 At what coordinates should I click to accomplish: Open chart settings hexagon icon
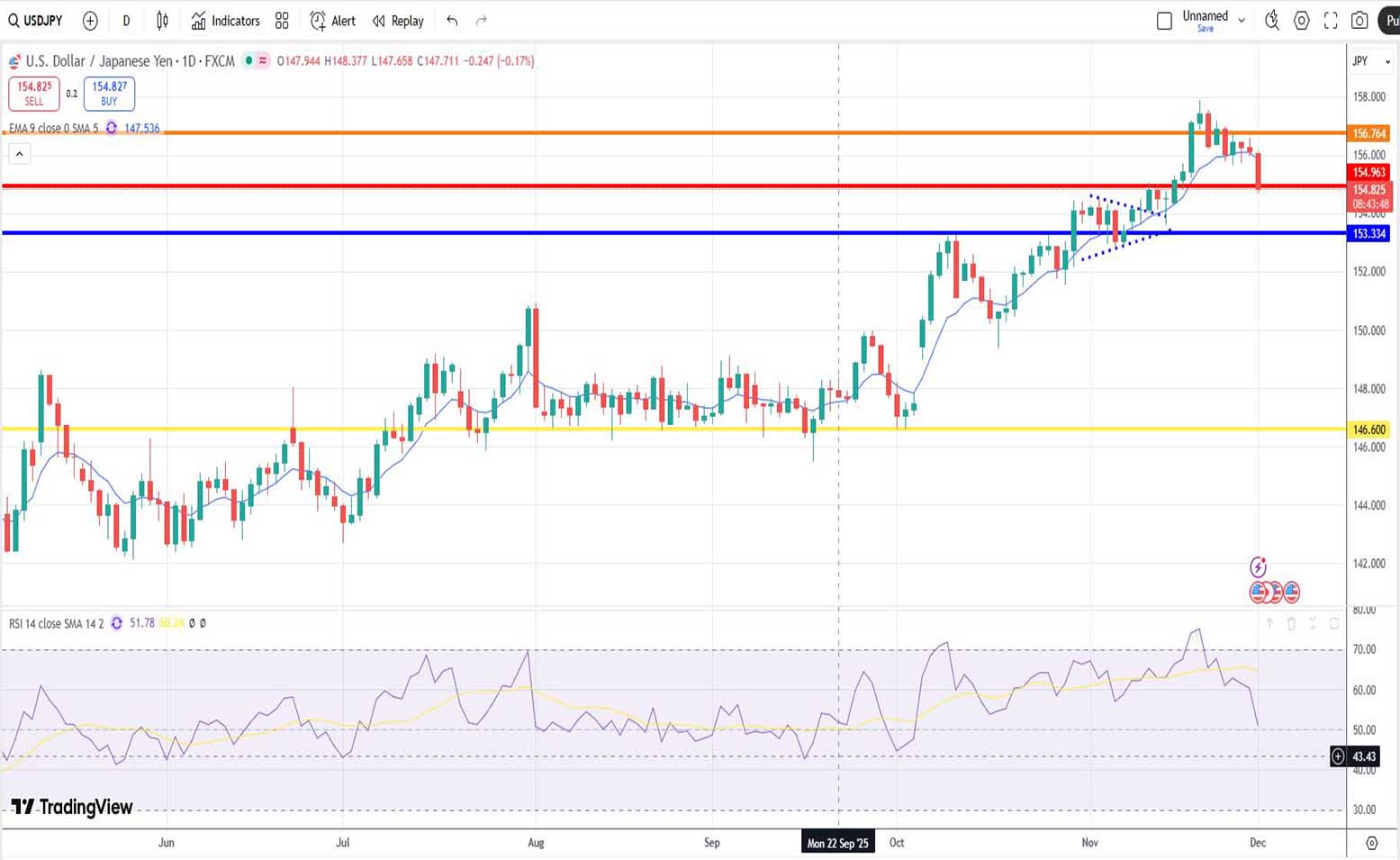coord(1301,21)
